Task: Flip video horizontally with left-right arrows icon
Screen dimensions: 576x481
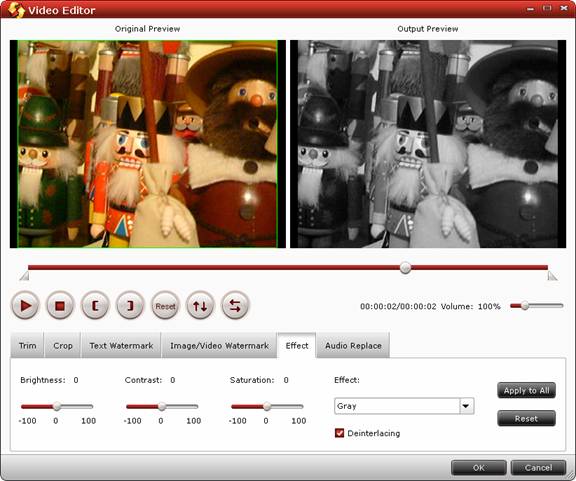Action: 235,305
